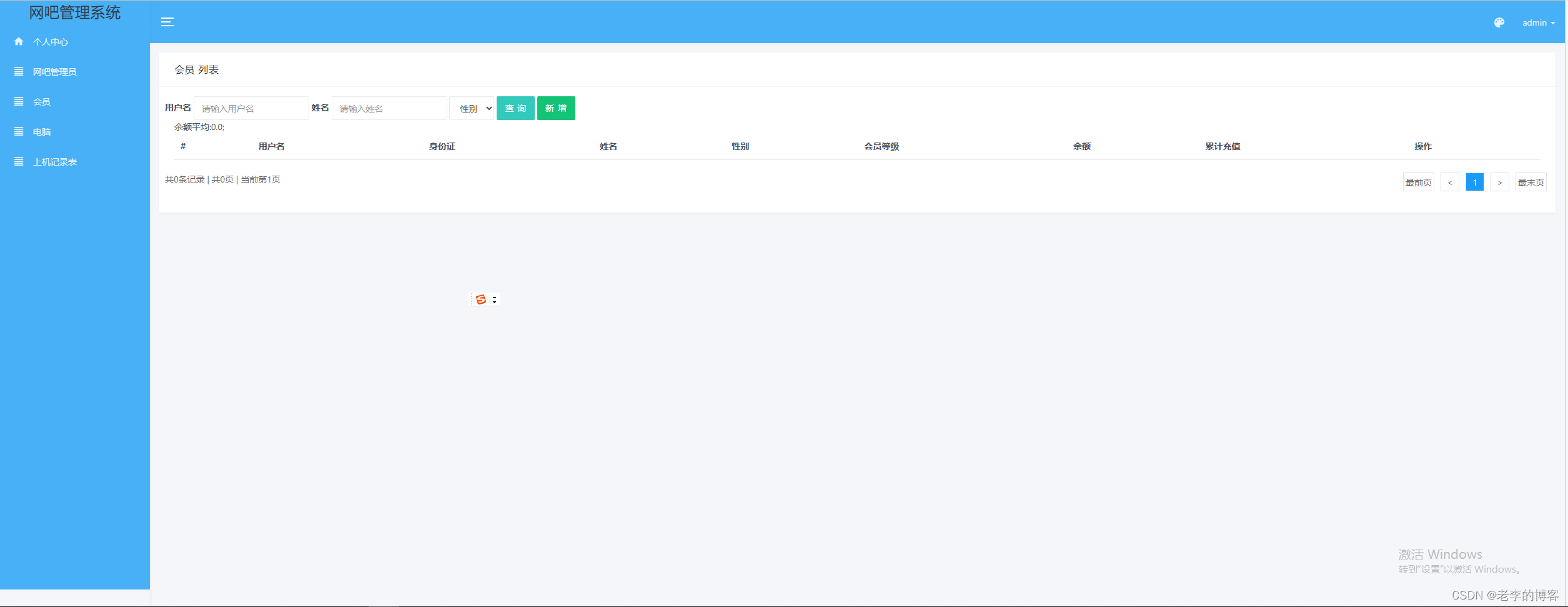Click the previous page arrow

(x=1449, y=182)
